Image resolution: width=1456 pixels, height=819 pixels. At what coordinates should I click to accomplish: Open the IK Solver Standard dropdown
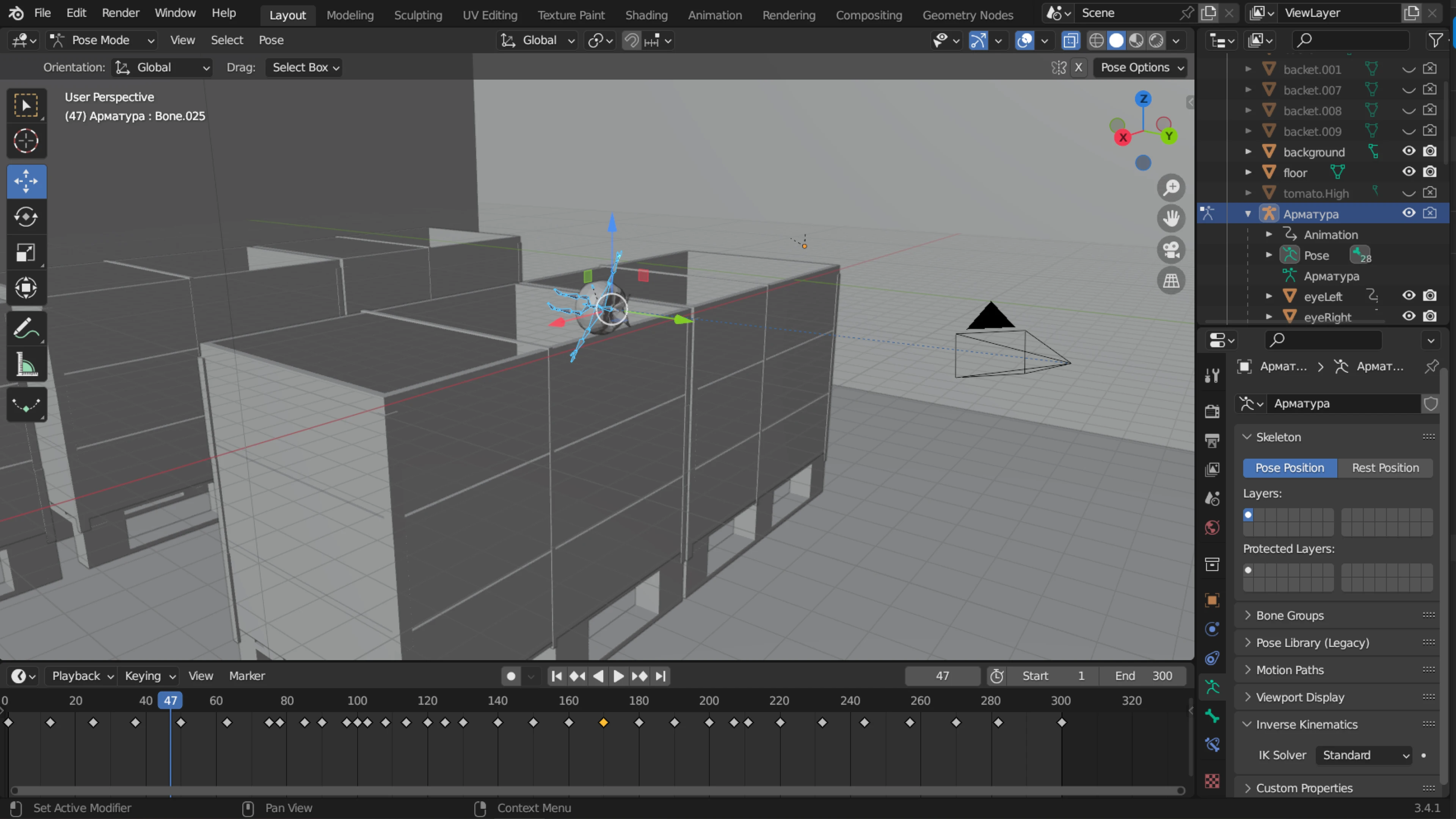pos(1365,755)
